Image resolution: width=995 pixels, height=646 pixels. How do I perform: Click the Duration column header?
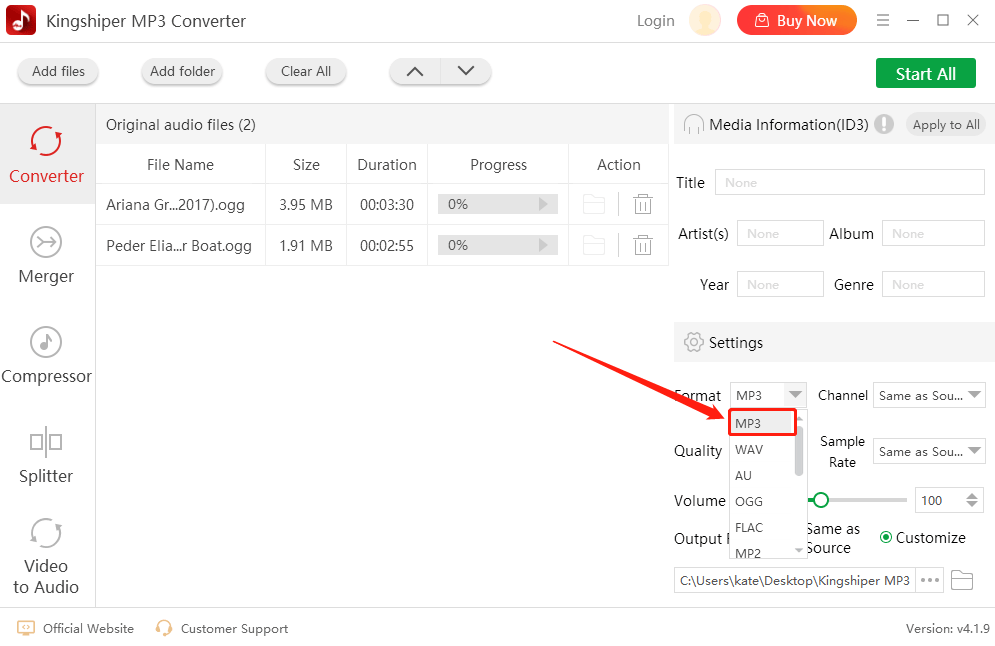point(387,164)
